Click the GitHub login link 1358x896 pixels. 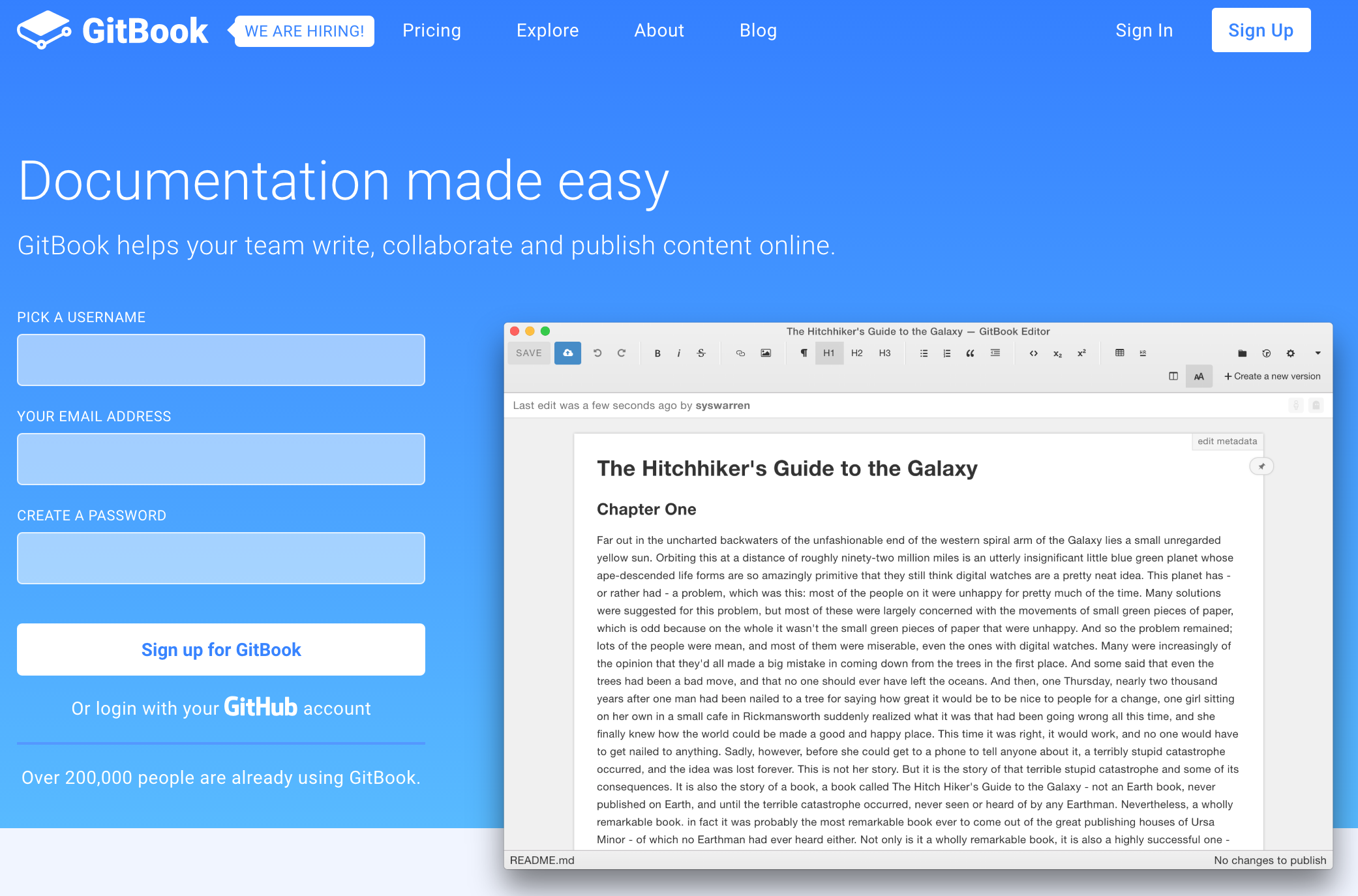[222, 708]
